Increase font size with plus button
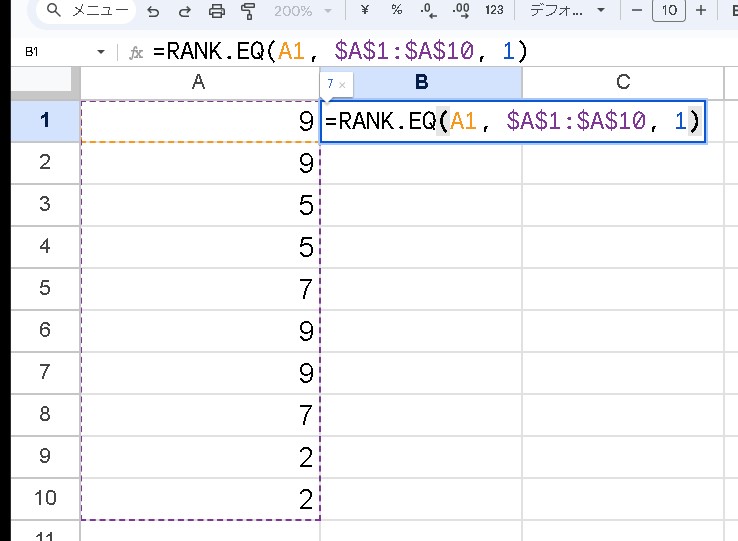 701,10
